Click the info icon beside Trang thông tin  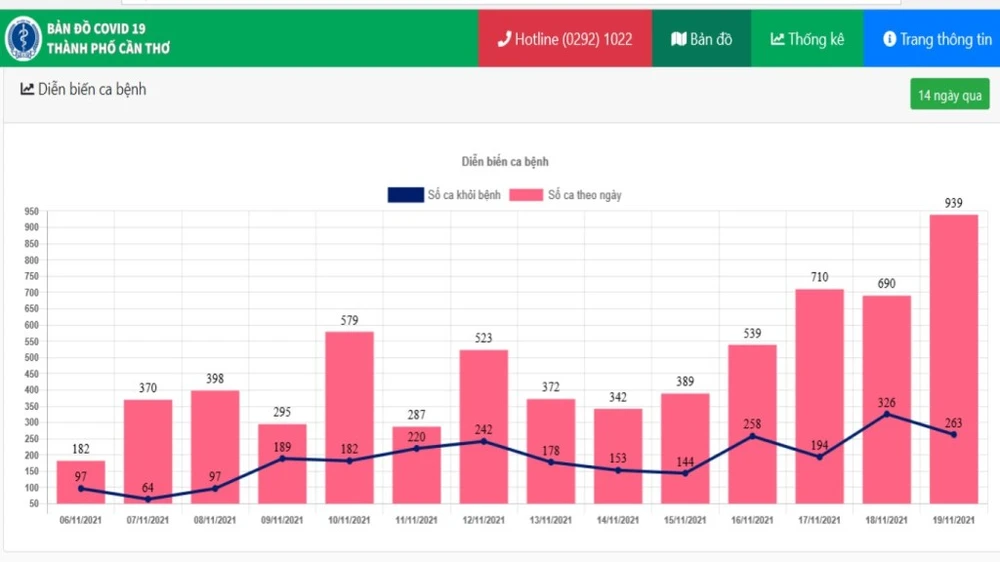tap(889, 39)
